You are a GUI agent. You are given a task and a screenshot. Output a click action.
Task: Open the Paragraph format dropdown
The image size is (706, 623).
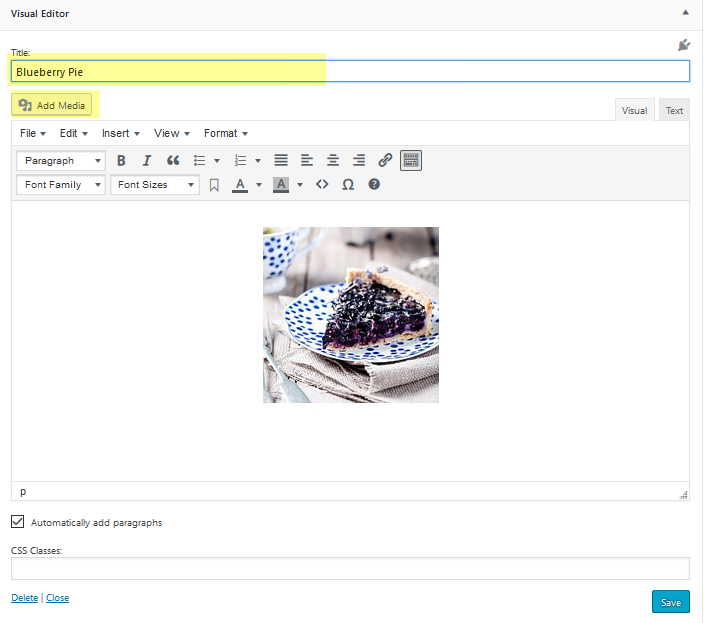(61, 161)
